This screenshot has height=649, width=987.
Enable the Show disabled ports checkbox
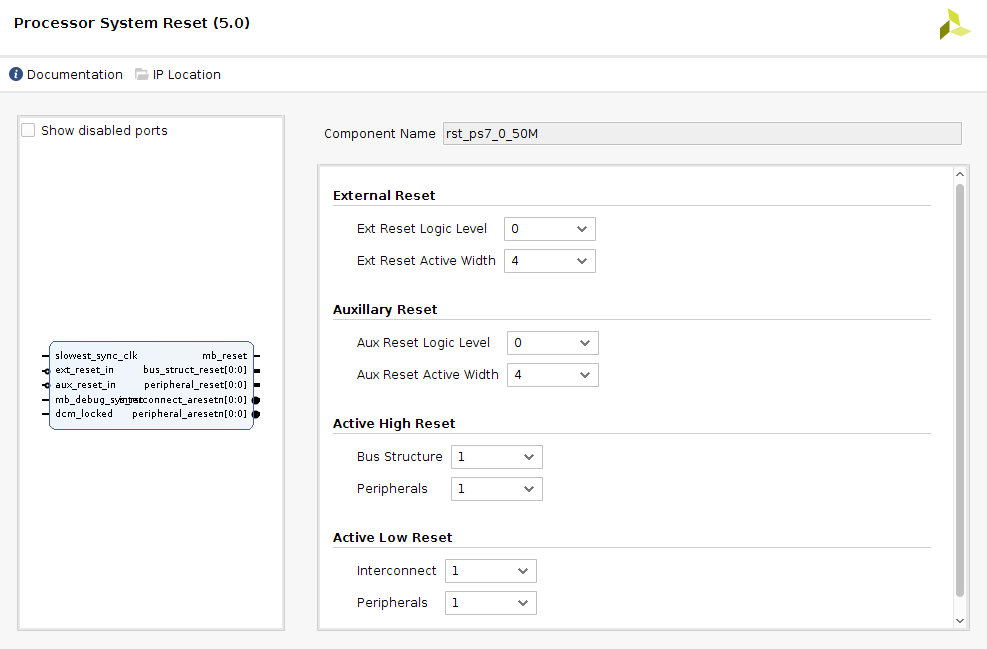pyautogui.click(x=29, y=131)
